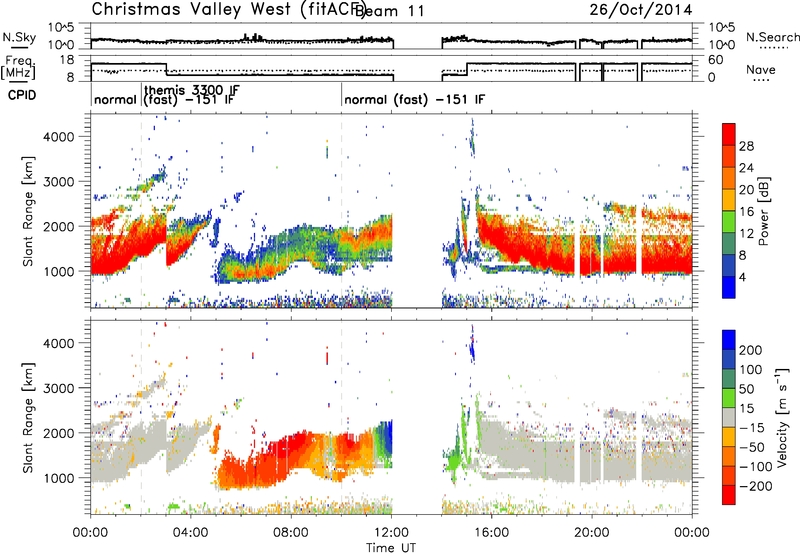This screenshot has height=554, width=800.
Task: Click the N.Search legend label
Action: pos(772,37)
